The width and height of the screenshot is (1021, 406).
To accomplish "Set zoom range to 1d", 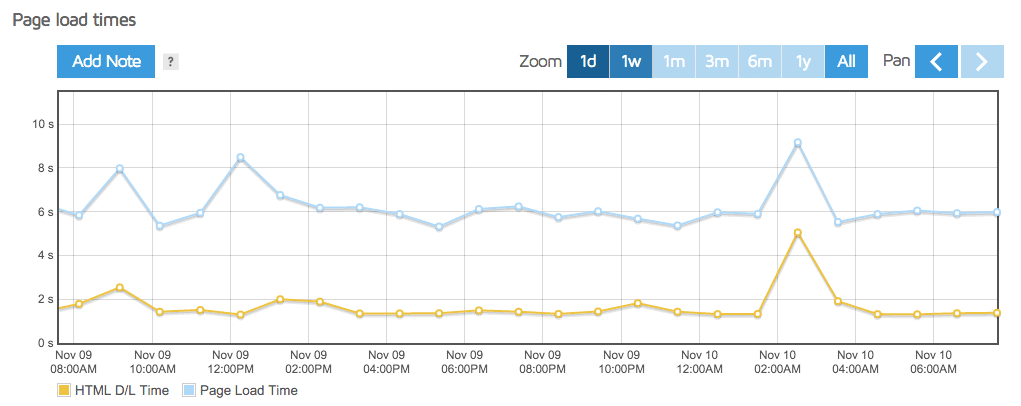I will tap(588, 62).
